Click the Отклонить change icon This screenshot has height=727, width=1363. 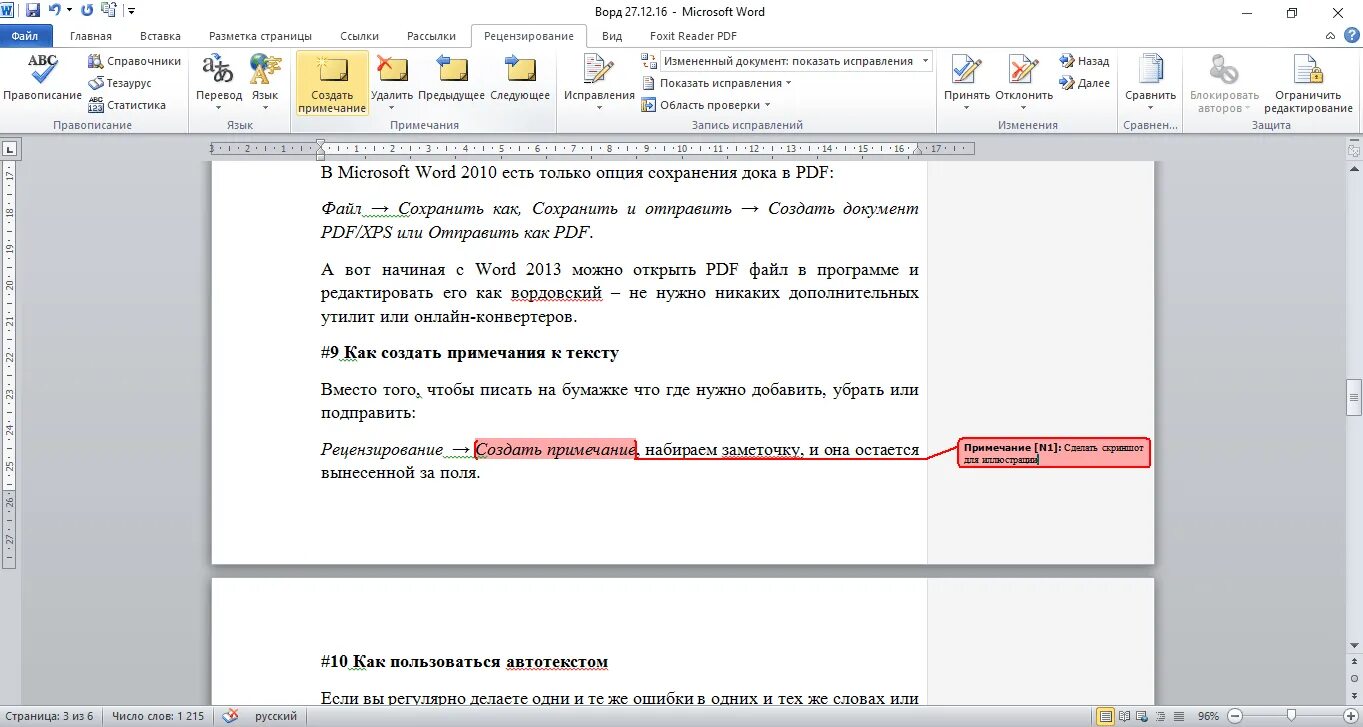(1024, 70)
